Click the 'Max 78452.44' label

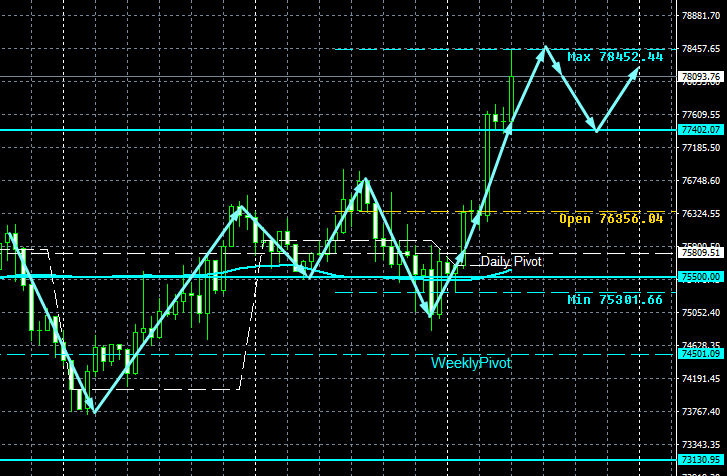coord(615,57)
